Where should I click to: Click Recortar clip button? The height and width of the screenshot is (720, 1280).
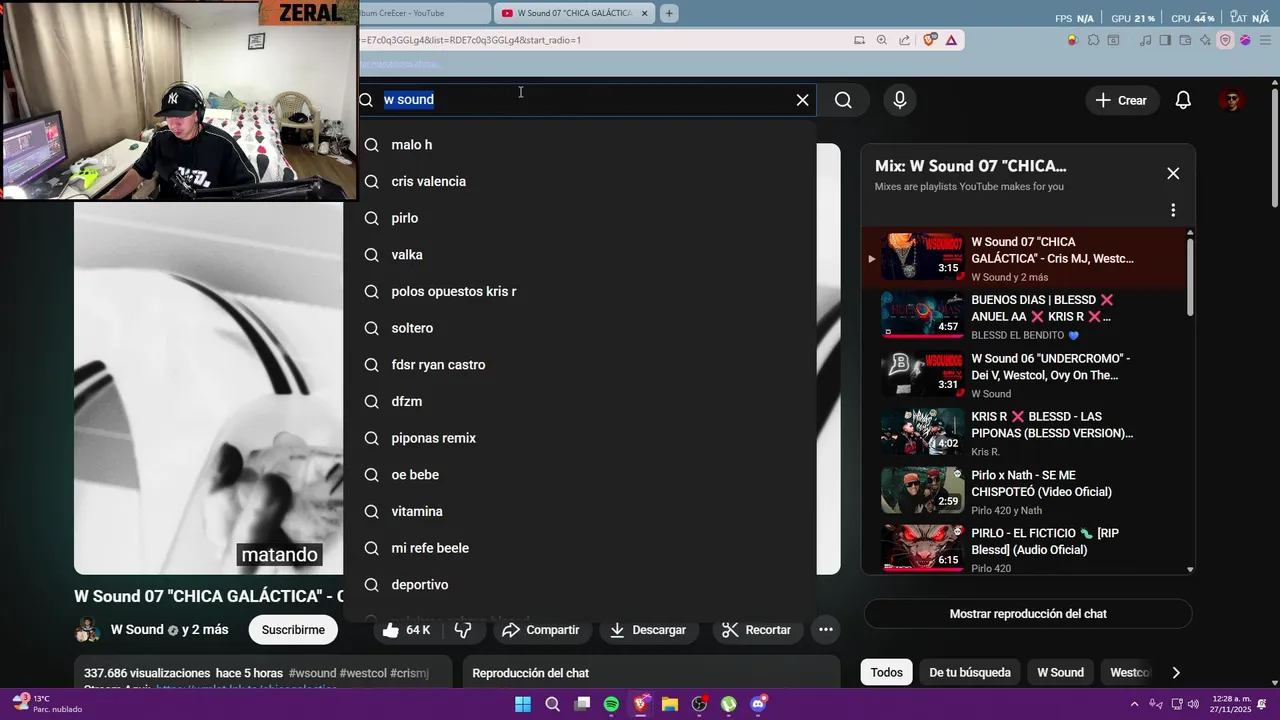[756, 630]
